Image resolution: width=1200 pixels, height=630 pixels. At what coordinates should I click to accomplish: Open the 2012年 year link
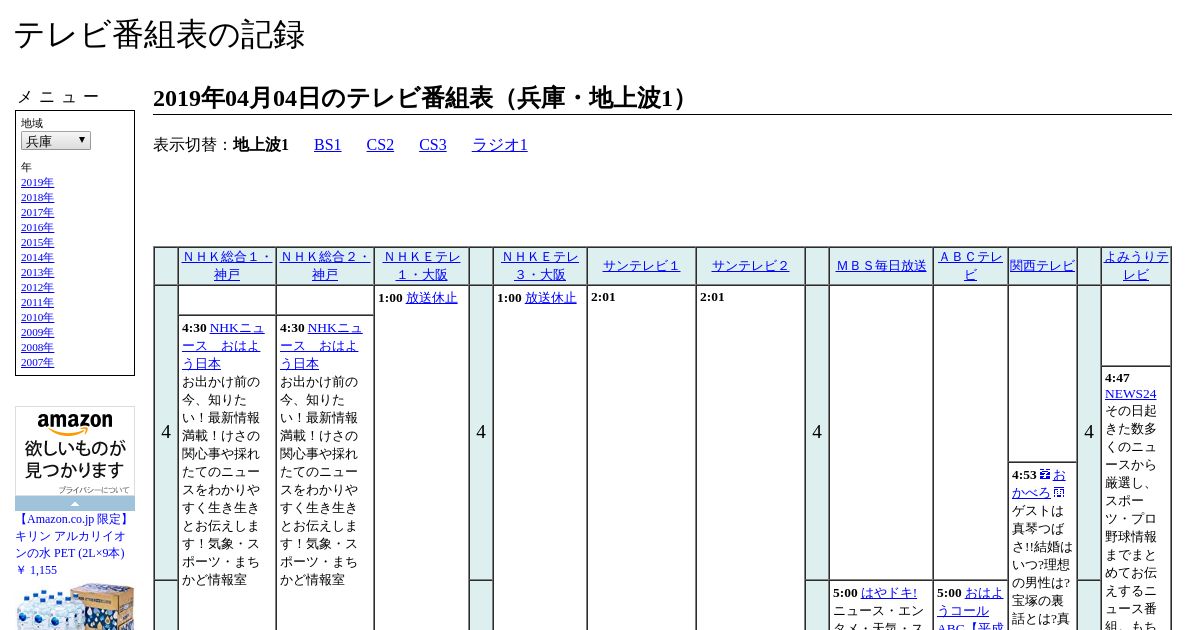[x=37, y=287]
